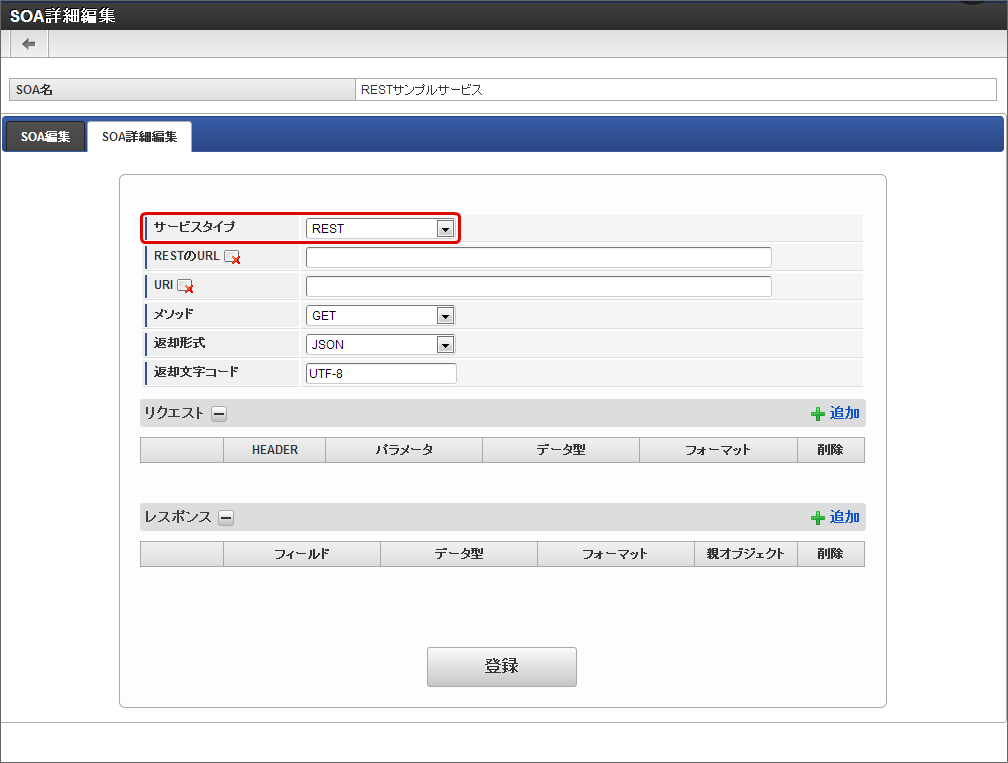Viewport: 1008px width, 763px height.
Task: Click リクエスト table フォーマット column header
Action: [x=719, y=450]
